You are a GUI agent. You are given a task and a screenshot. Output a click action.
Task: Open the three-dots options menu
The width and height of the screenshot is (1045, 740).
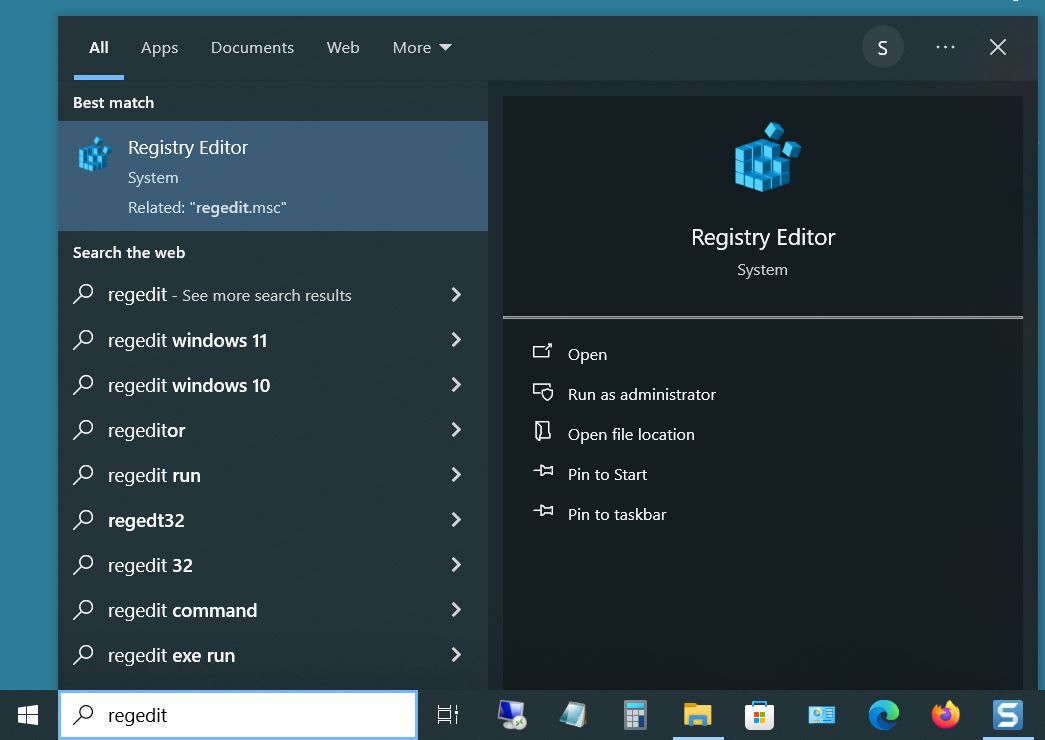945,47
